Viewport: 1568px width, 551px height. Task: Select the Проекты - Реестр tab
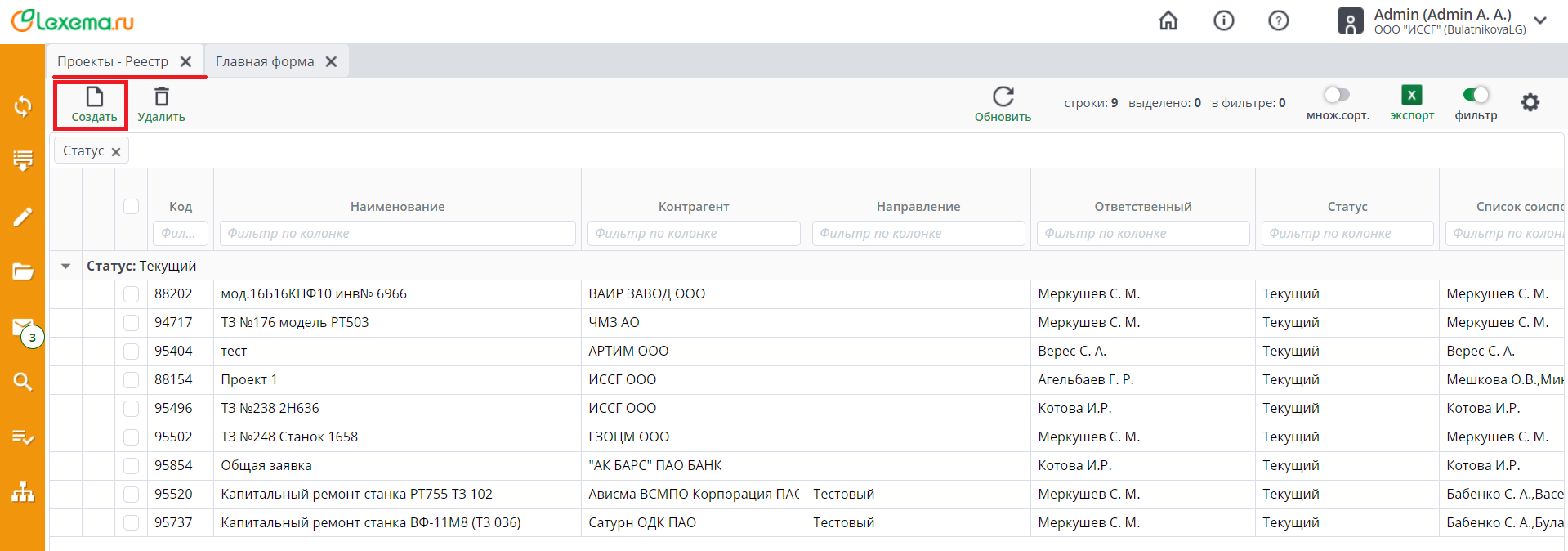pos(113,62)
